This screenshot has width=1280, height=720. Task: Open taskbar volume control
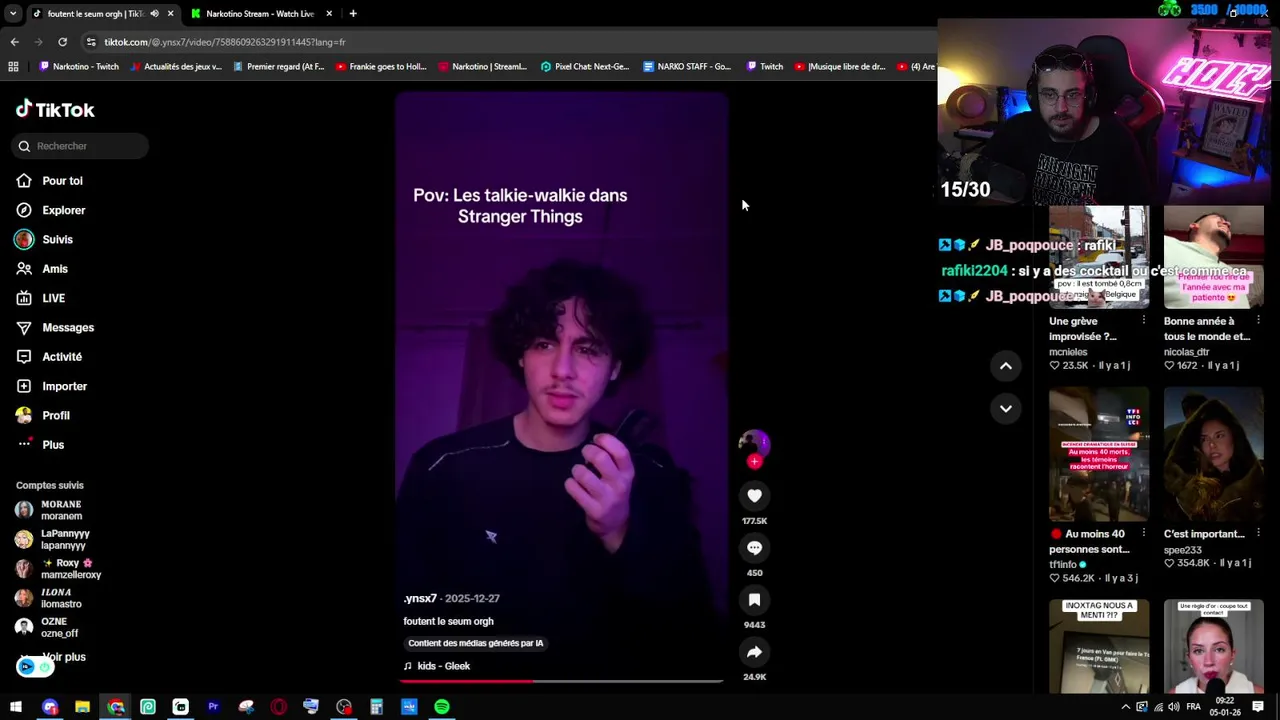(1175, 707)
